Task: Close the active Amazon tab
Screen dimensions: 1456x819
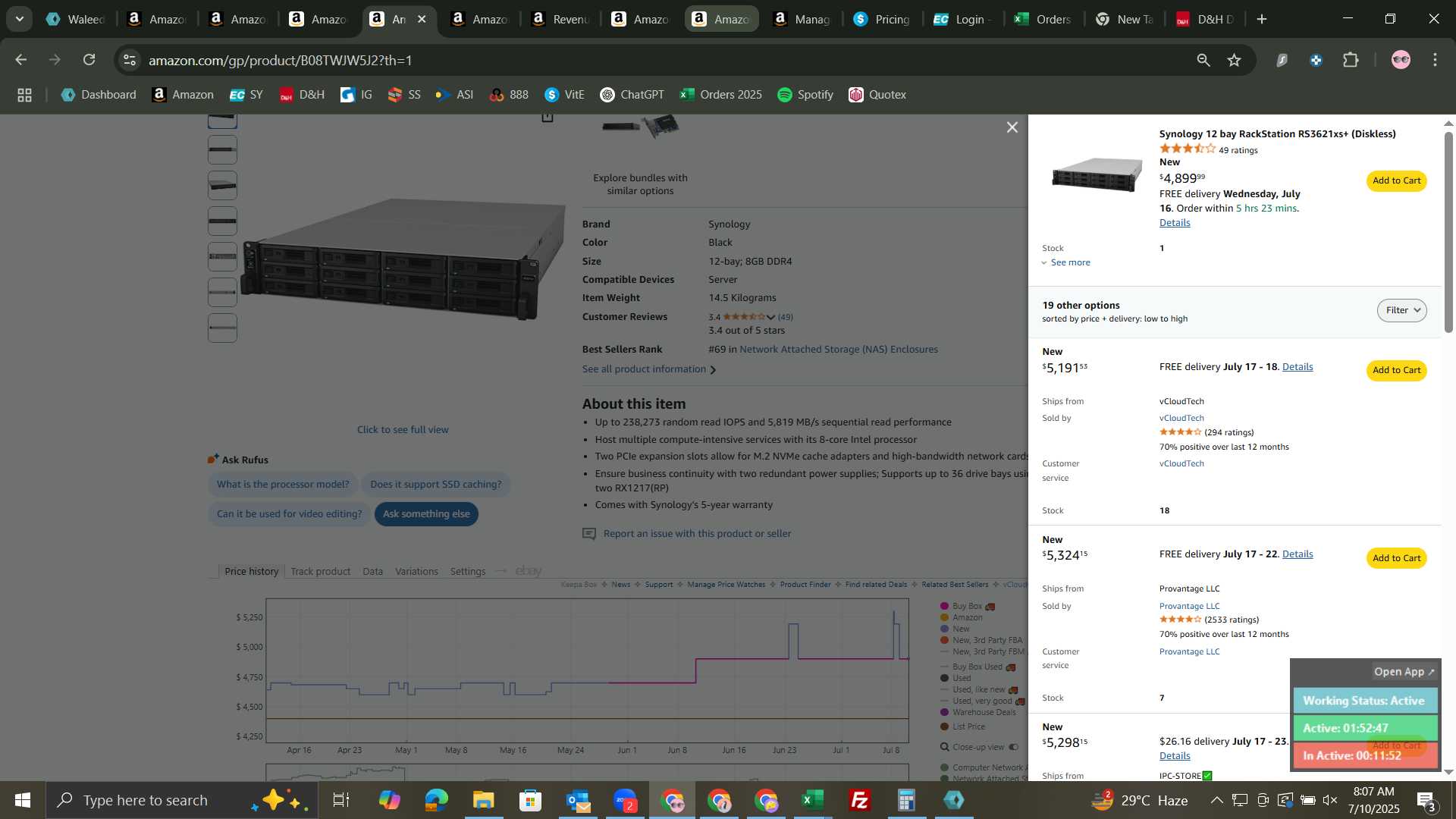Action: point(422,19)
